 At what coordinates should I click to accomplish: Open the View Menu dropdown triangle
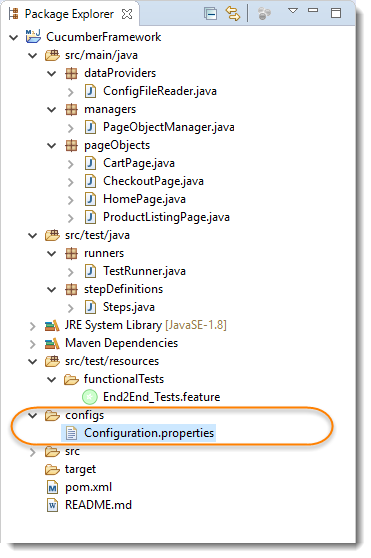(293, 11)
